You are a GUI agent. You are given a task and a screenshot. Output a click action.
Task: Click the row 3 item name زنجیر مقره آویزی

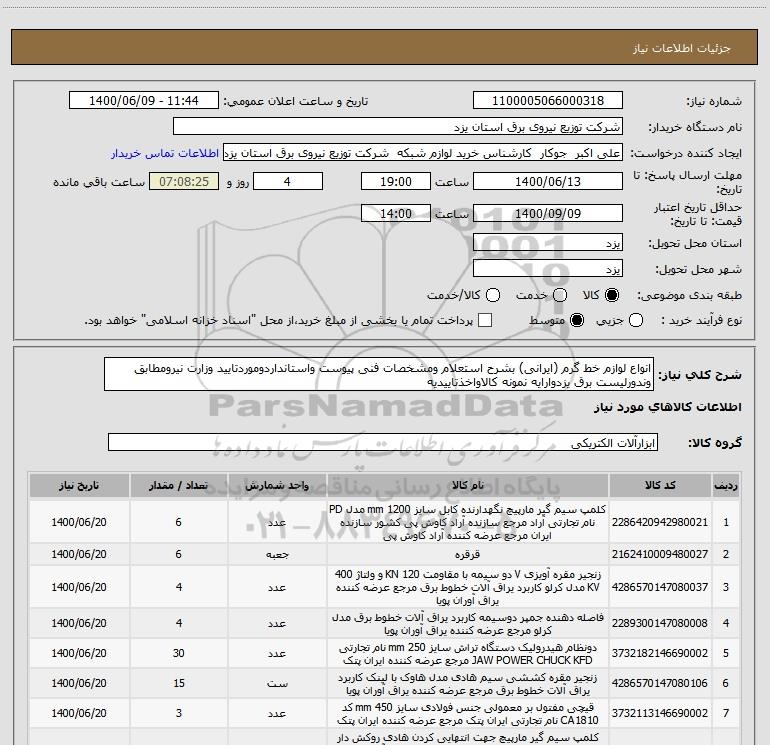(x=468, y=587)
